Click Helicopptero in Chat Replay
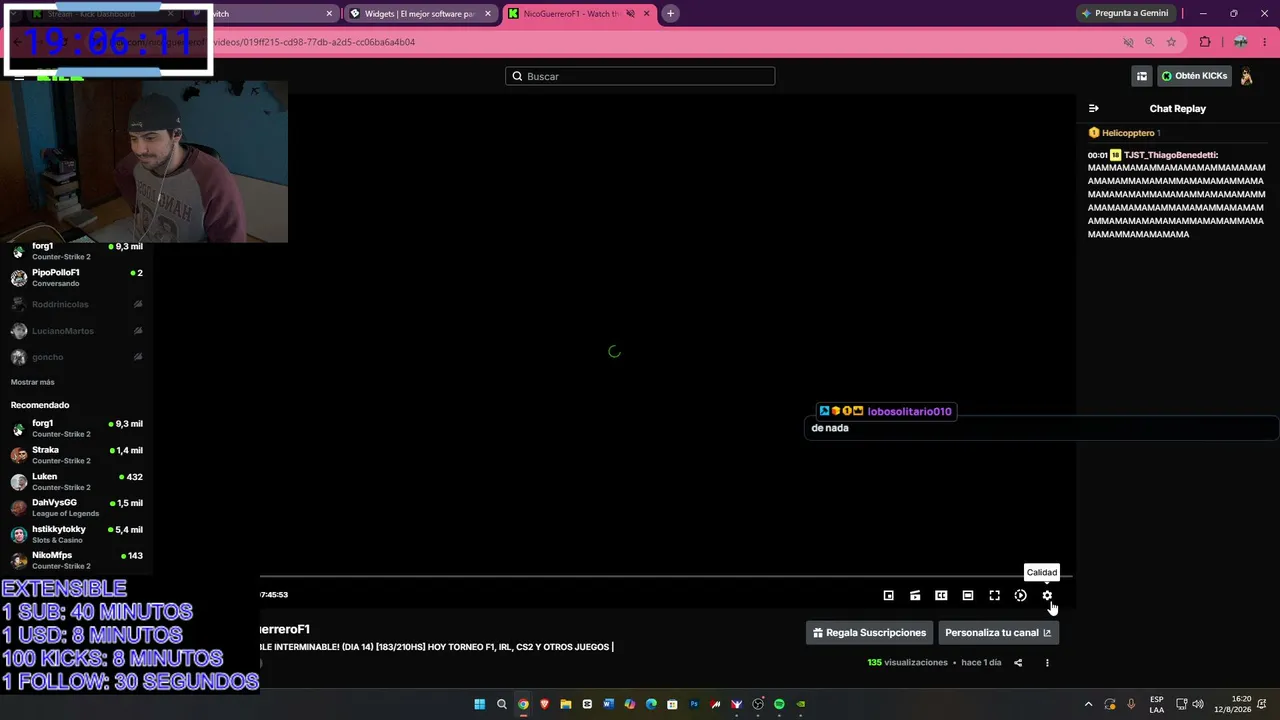Screen dimensions: 1280x720 1128,133
